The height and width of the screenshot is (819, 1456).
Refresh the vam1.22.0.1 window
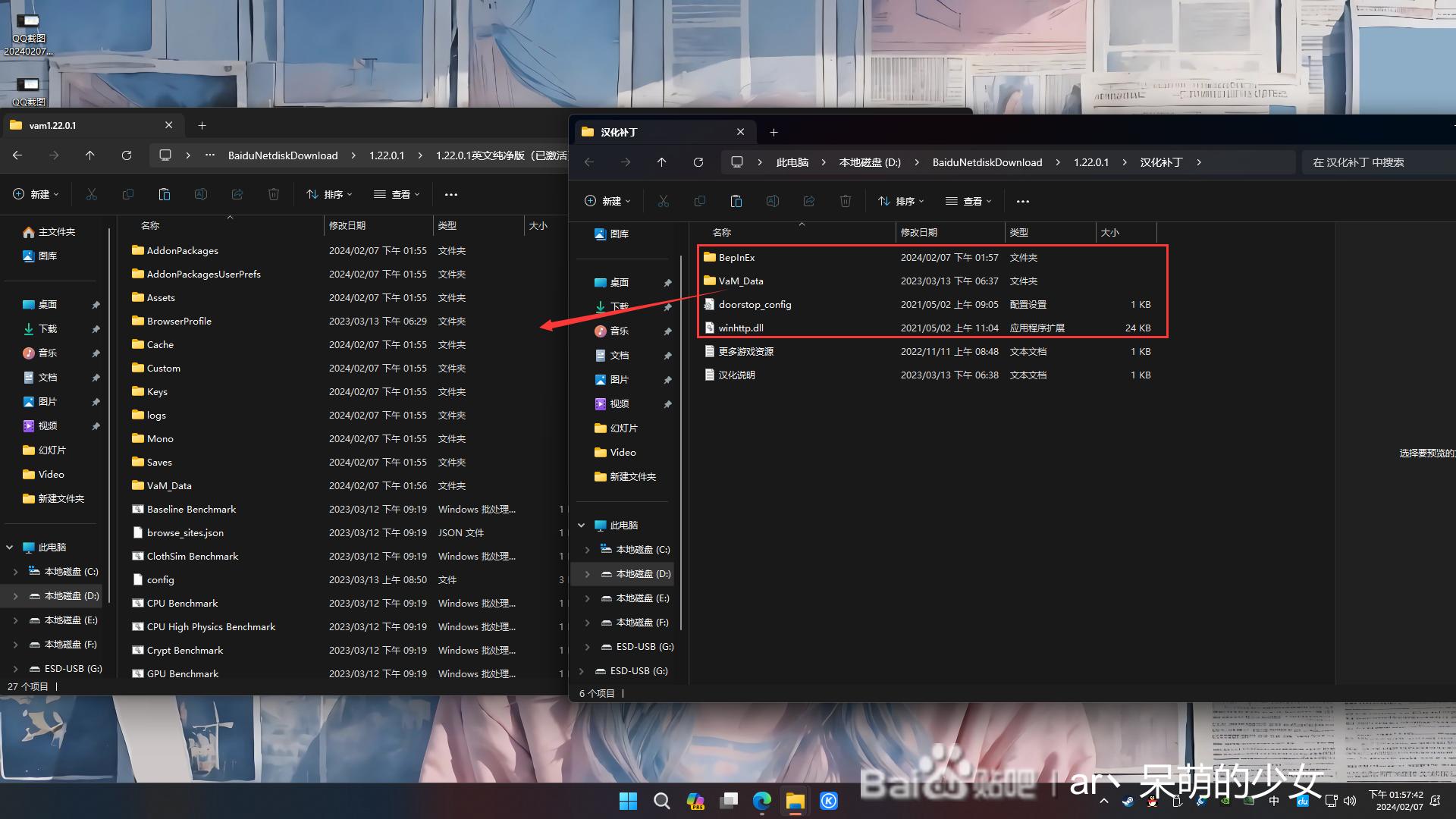(x=127, y=155)
